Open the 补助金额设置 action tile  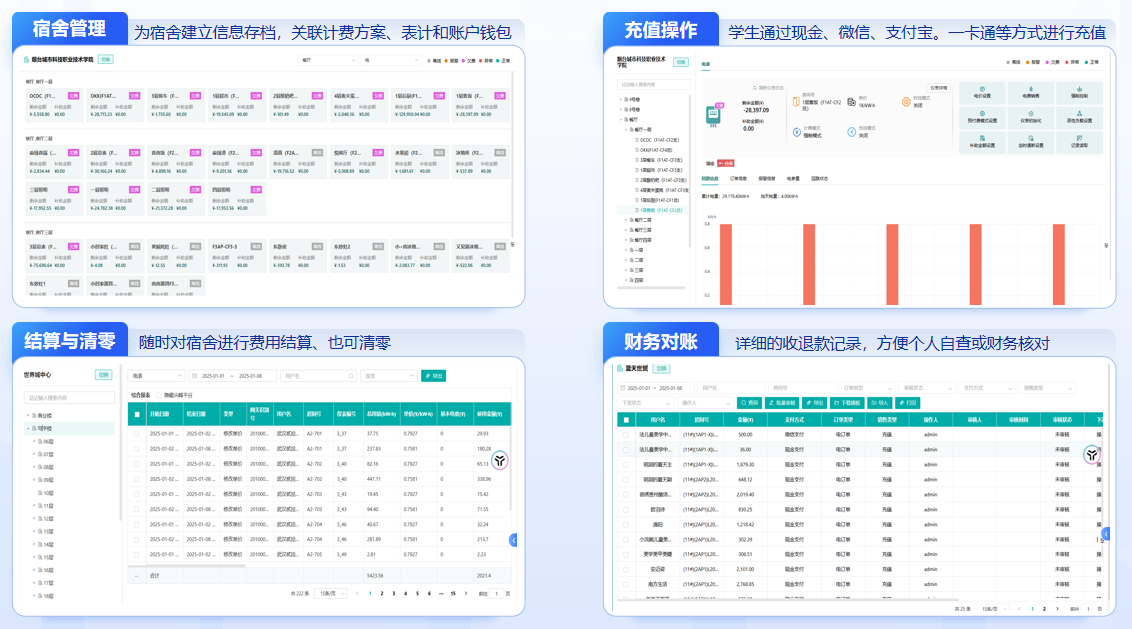tap(982, 142)
